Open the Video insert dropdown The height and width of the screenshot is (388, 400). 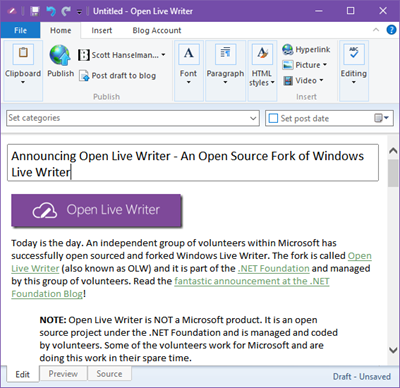pyautogui.click(x=303, y=80)
